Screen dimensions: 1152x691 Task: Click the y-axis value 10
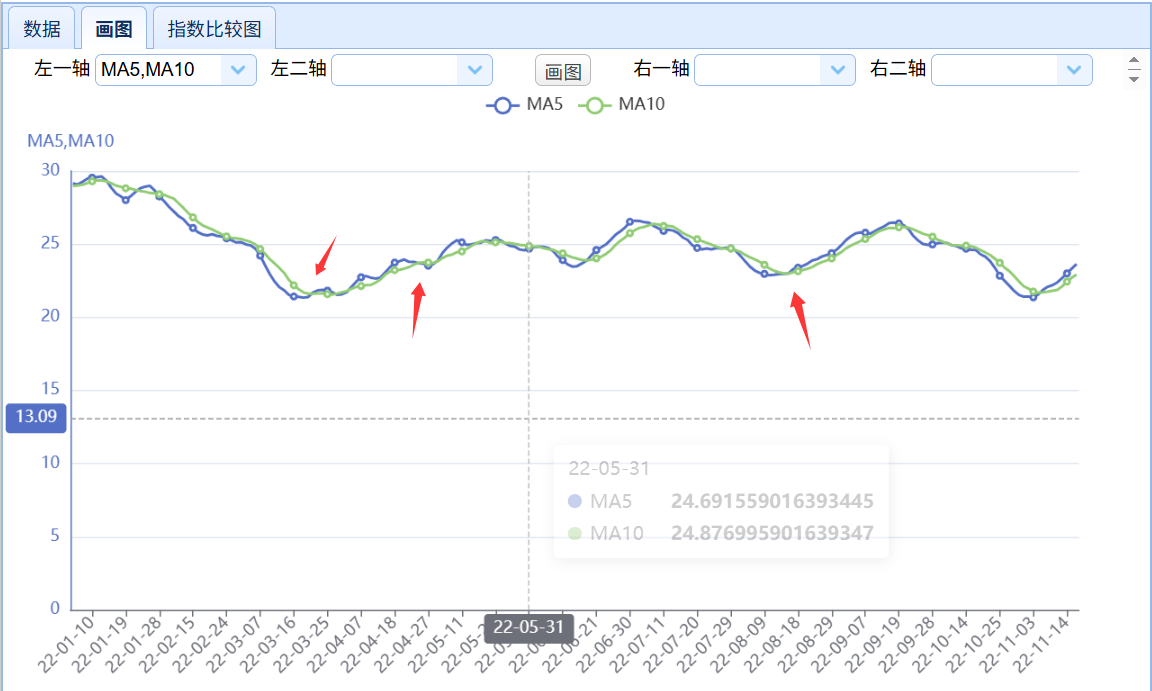point(50,463)
